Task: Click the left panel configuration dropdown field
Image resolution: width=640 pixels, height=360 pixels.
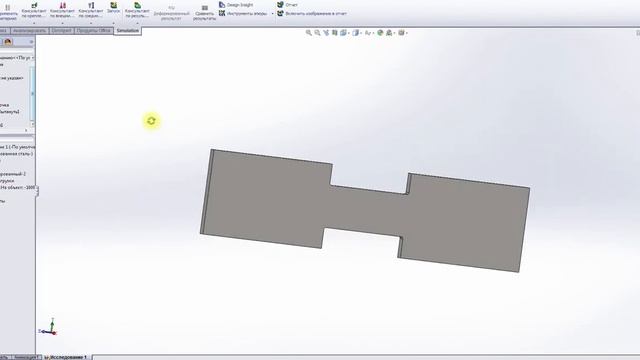Action: (16, 58)
